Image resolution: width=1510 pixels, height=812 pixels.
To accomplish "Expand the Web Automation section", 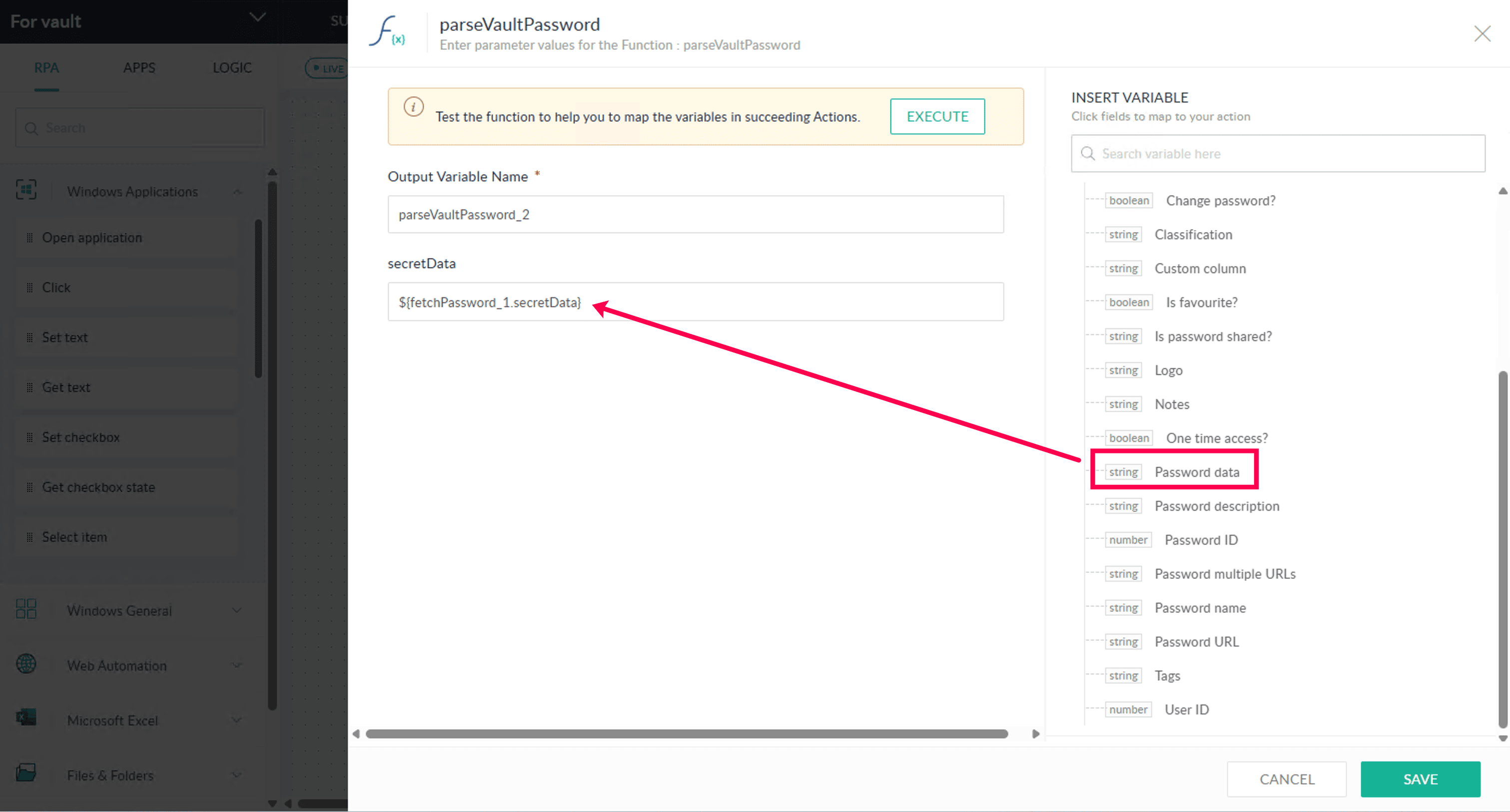I will point(237,666).
